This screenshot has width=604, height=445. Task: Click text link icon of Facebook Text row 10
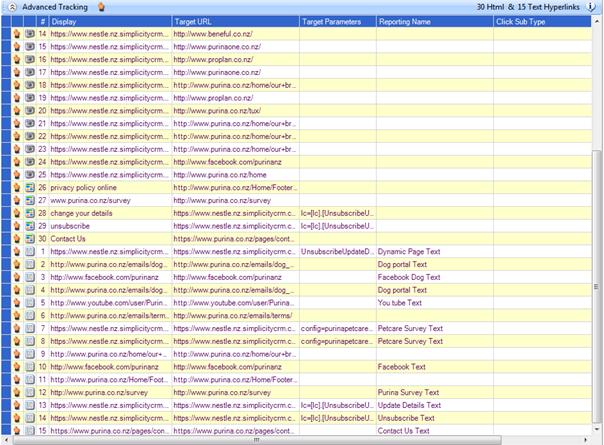pos(30,367)
